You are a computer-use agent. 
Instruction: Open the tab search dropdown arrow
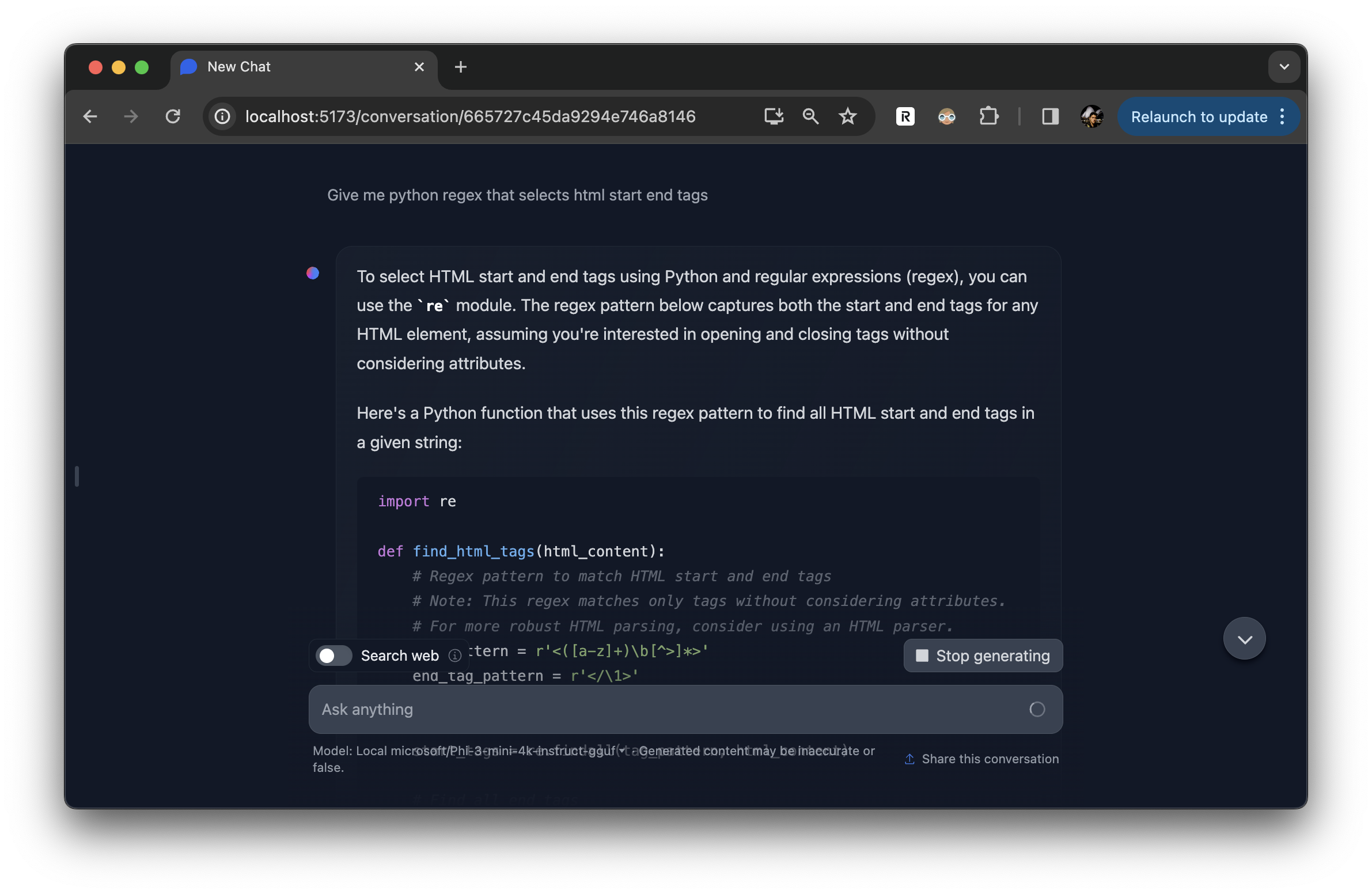1284,67
